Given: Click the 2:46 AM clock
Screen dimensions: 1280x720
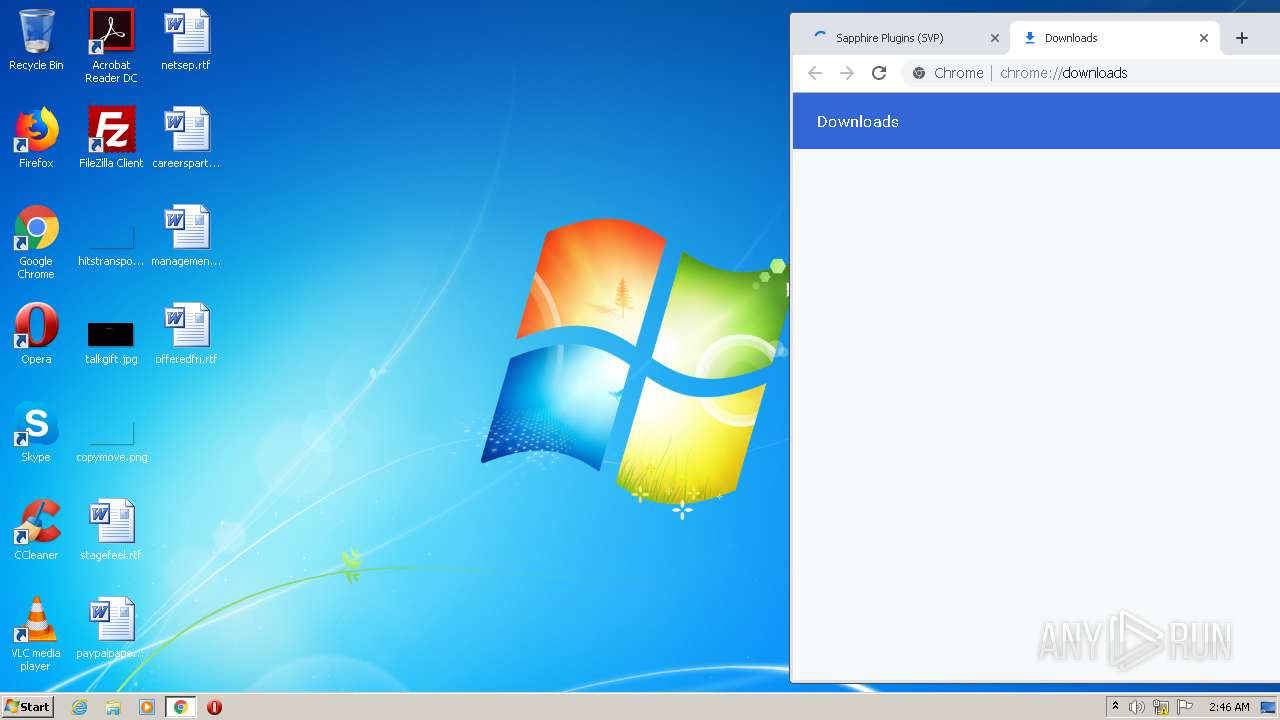Looking at the screenshot, I should pyautogui.click(x=1229, y=707).
